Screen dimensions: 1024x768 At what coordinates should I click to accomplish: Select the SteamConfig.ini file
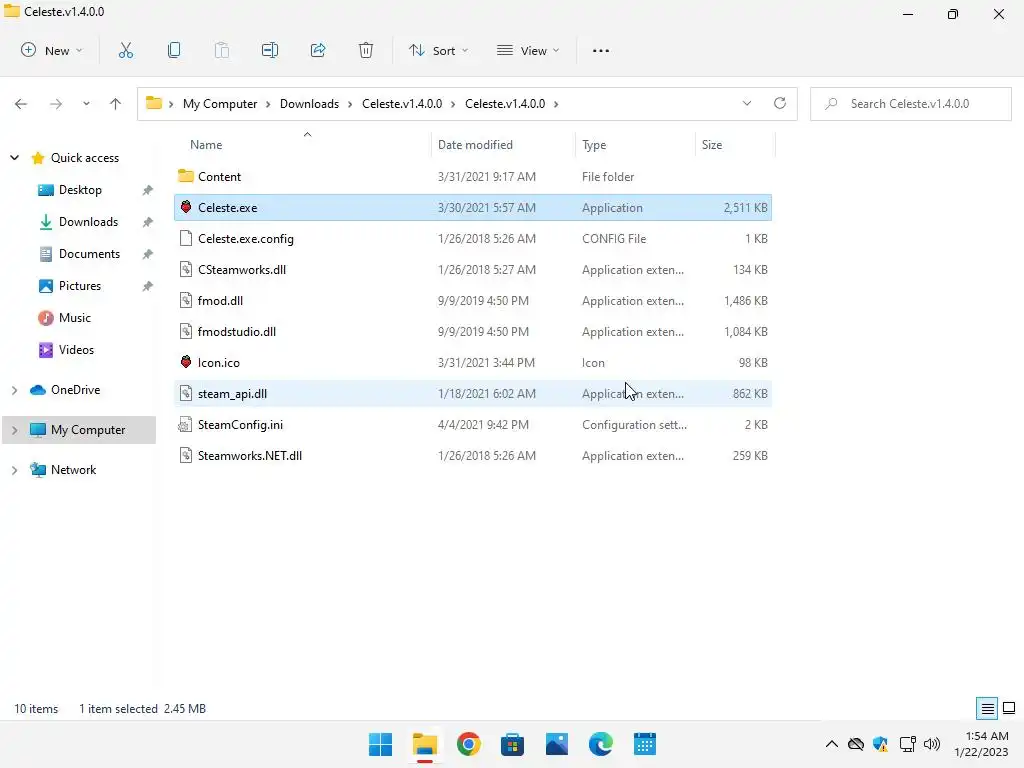coord(473,424)
